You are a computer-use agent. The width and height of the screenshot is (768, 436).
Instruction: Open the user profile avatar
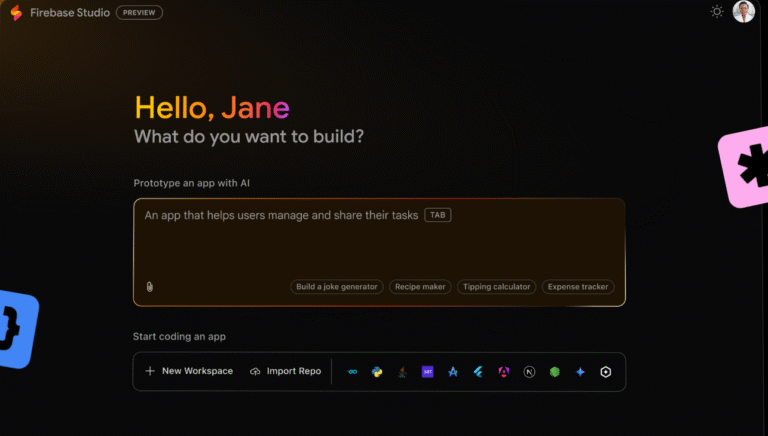[744, 11]
